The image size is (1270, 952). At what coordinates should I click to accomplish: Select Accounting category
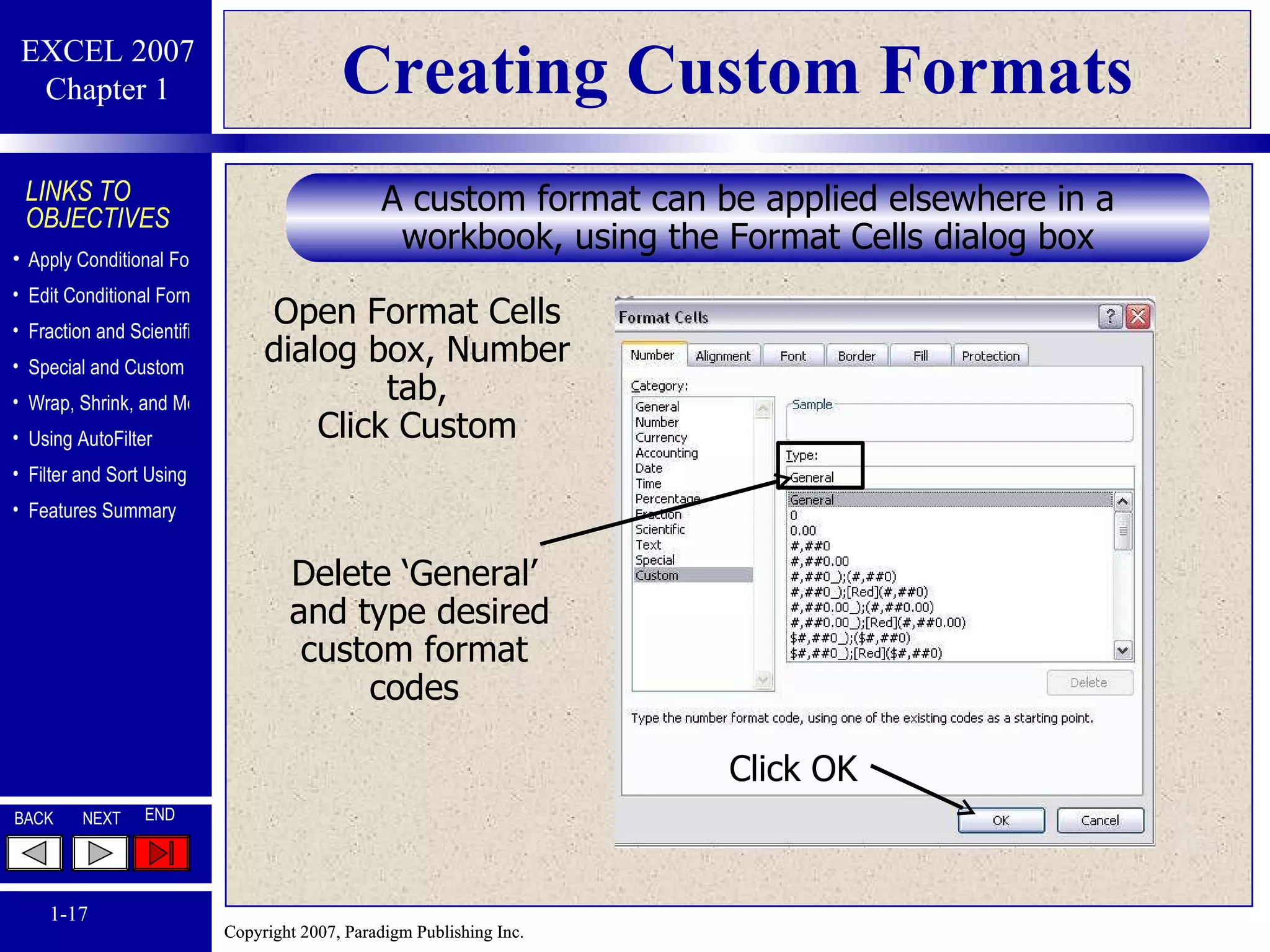point(667,453)
